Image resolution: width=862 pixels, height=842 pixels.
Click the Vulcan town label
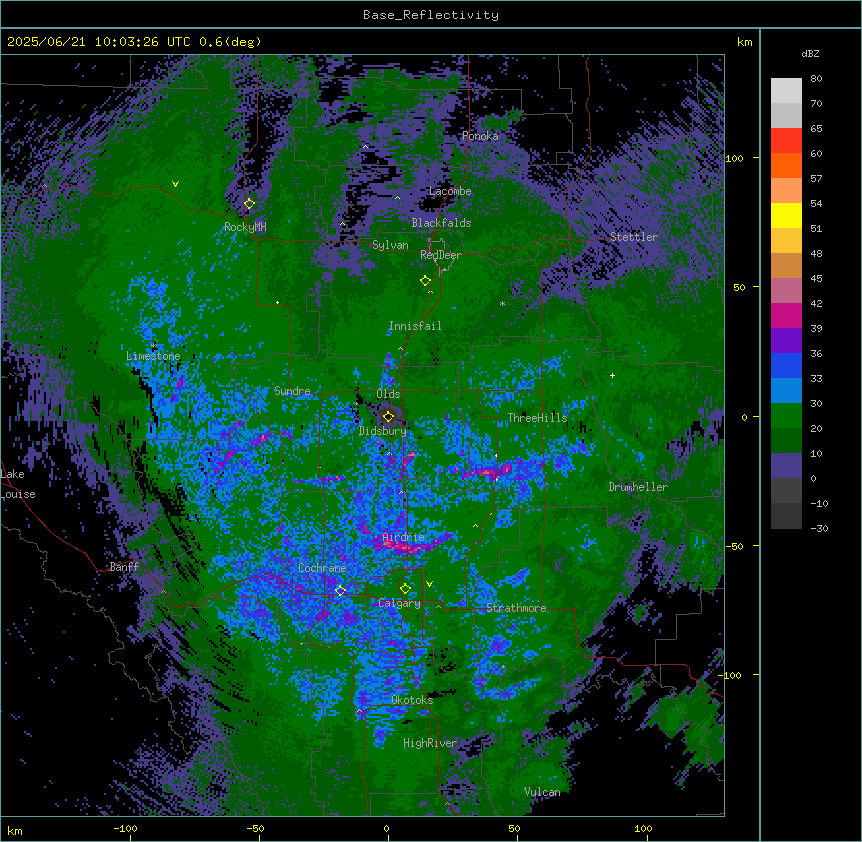[542, 792]
